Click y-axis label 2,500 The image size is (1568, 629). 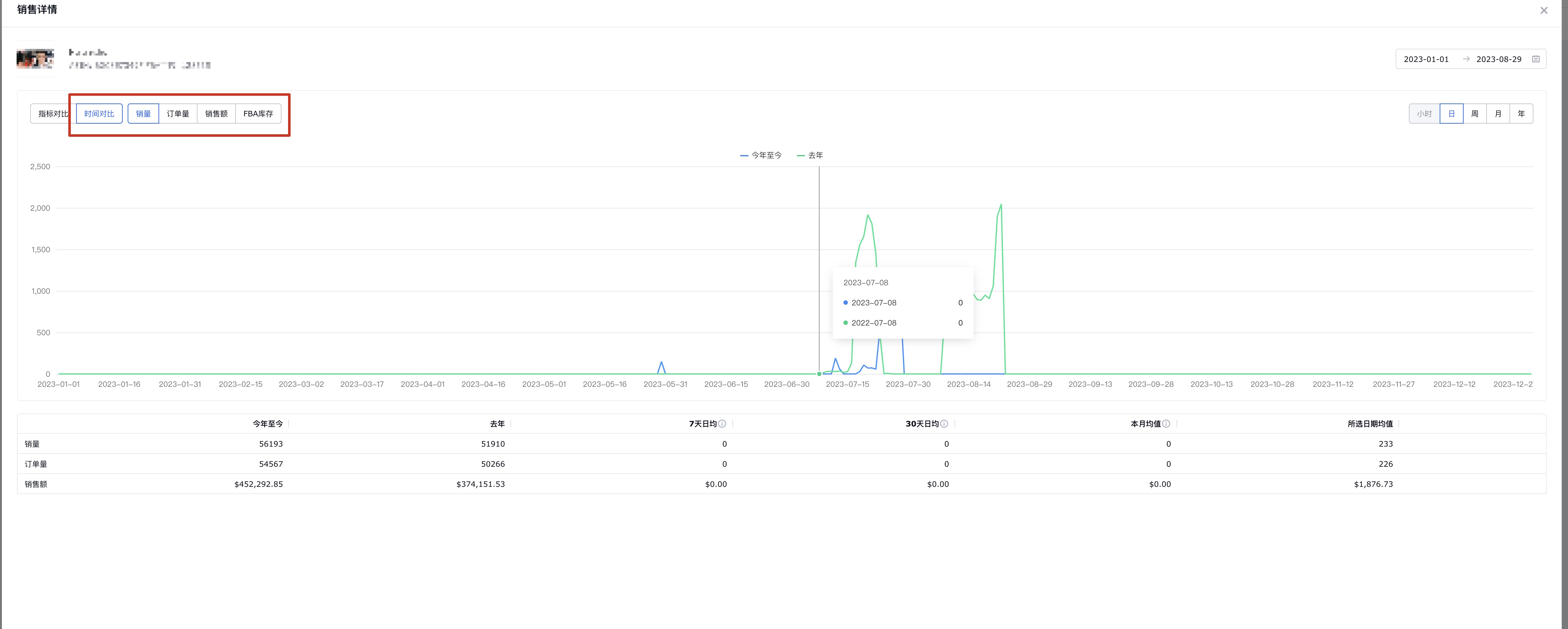(x=40, y=166)
